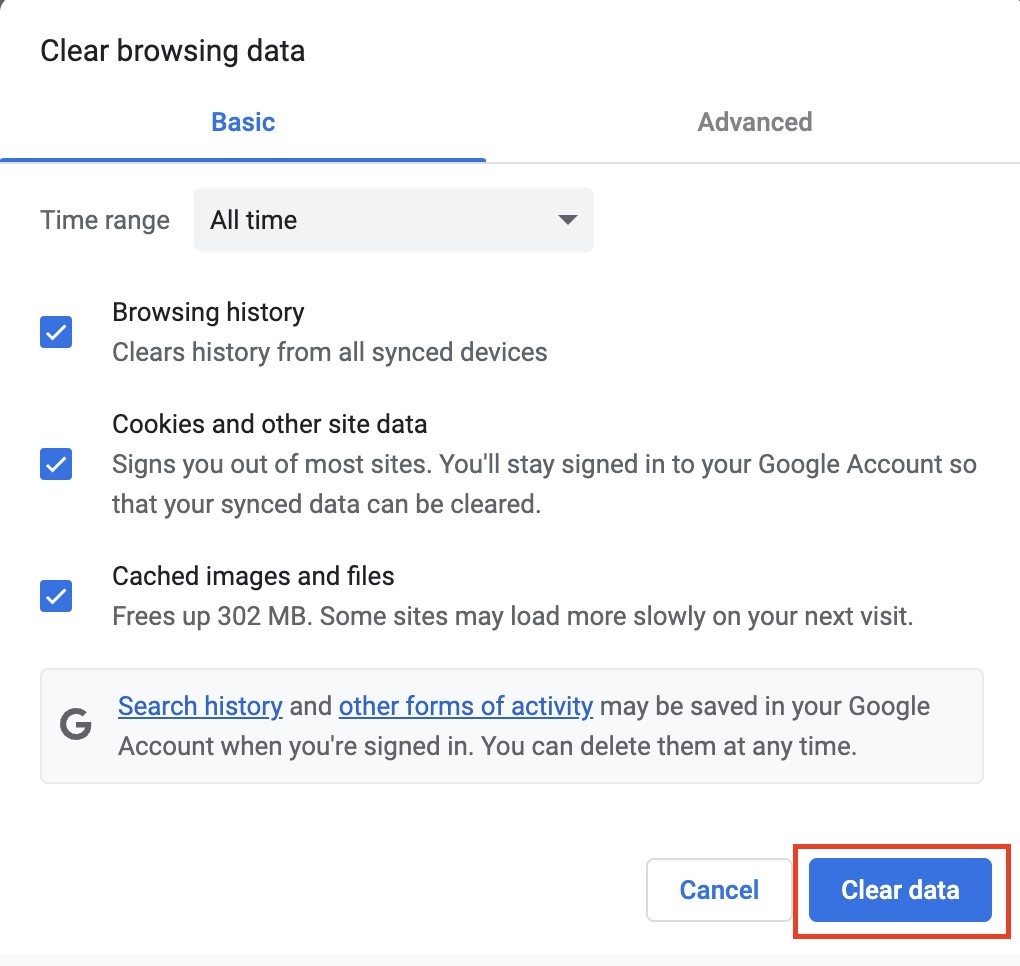The height and width of the screenshot is (966, 1020).
Task: Click the Clear browsing data title
Action: [172, 51]
